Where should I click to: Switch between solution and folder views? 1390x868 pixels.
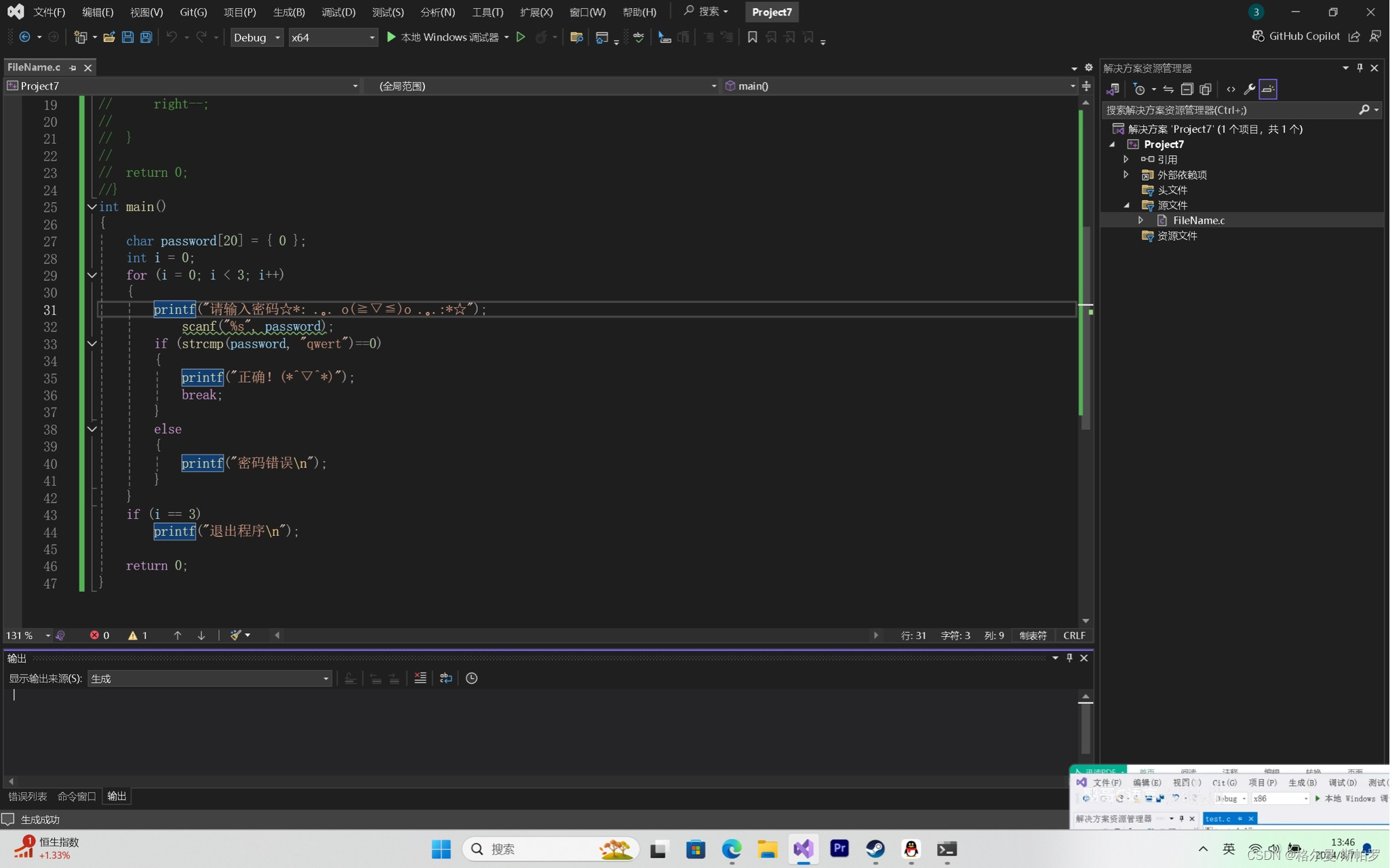point(1113,89)
